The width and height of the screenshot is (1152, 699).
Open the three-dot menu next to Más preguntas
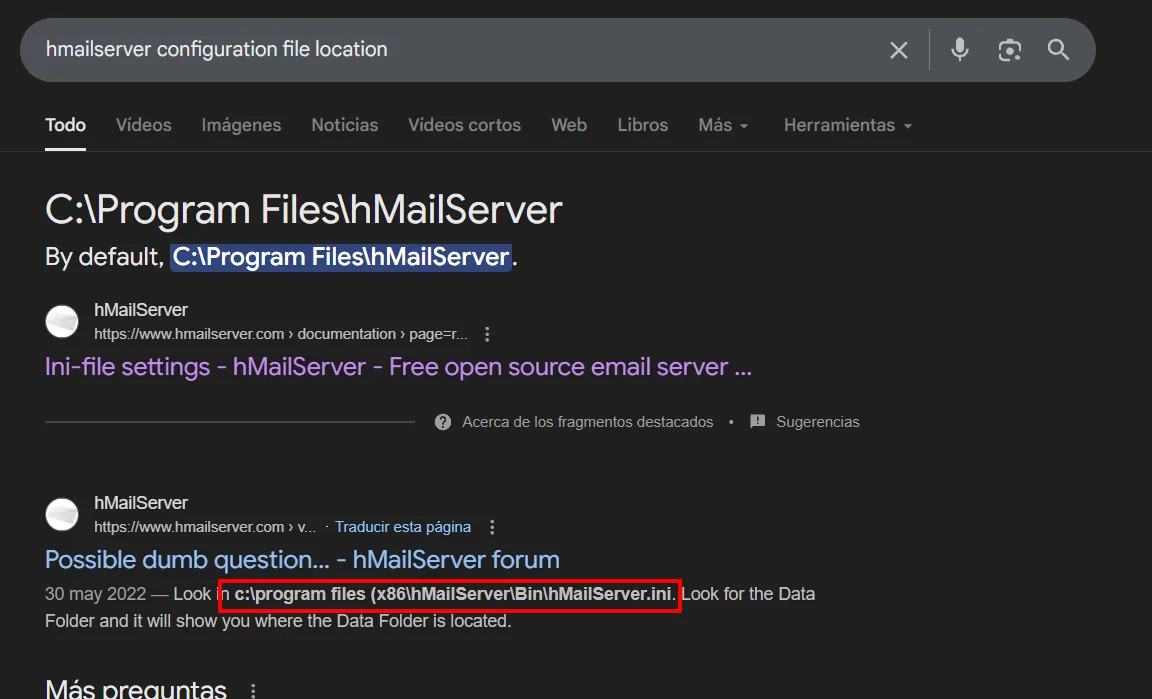point(253,691)
